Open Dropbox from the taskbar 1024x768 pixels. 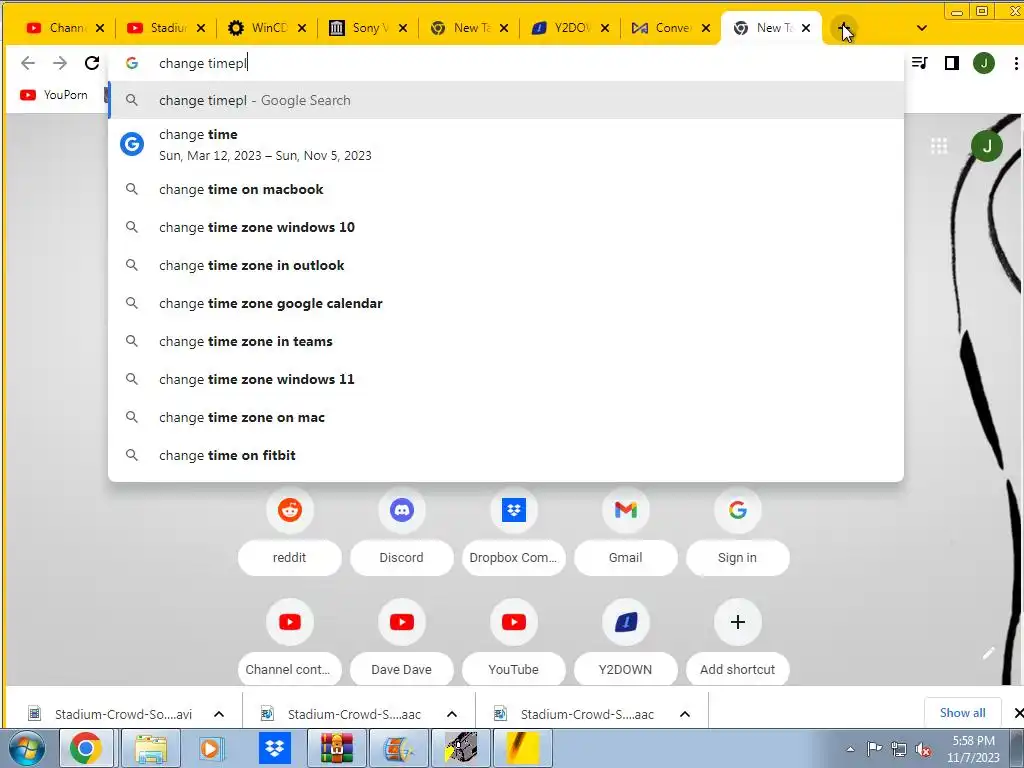(x=275, y=748)
